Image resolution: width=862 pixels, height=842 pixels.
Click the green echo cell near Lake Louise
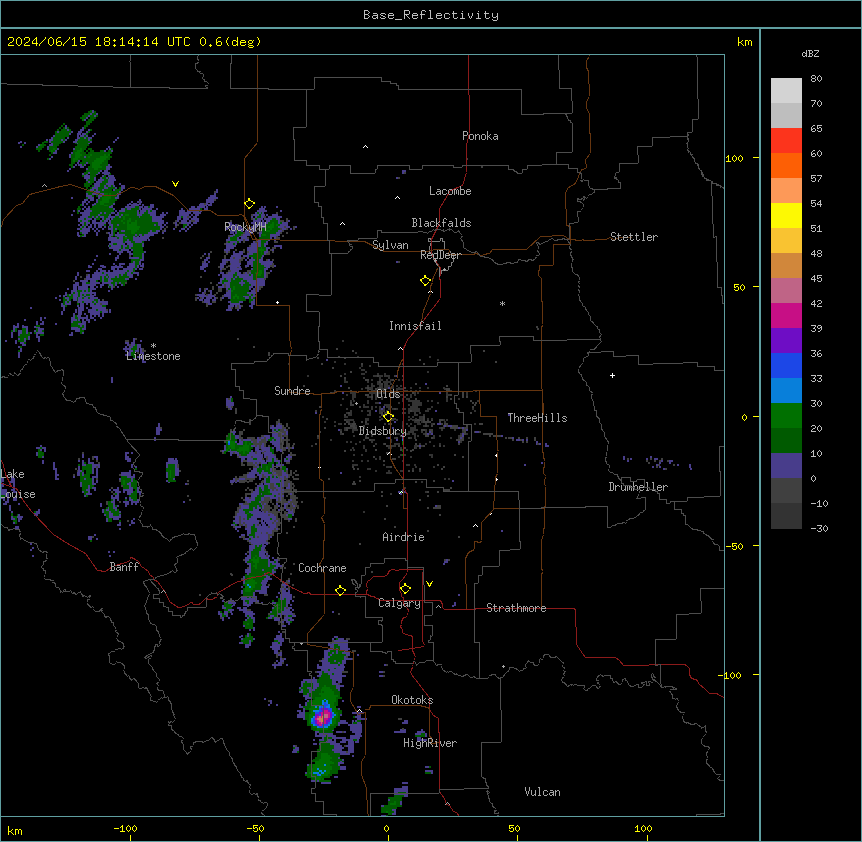pyautogui.click(x=87, y=475)
